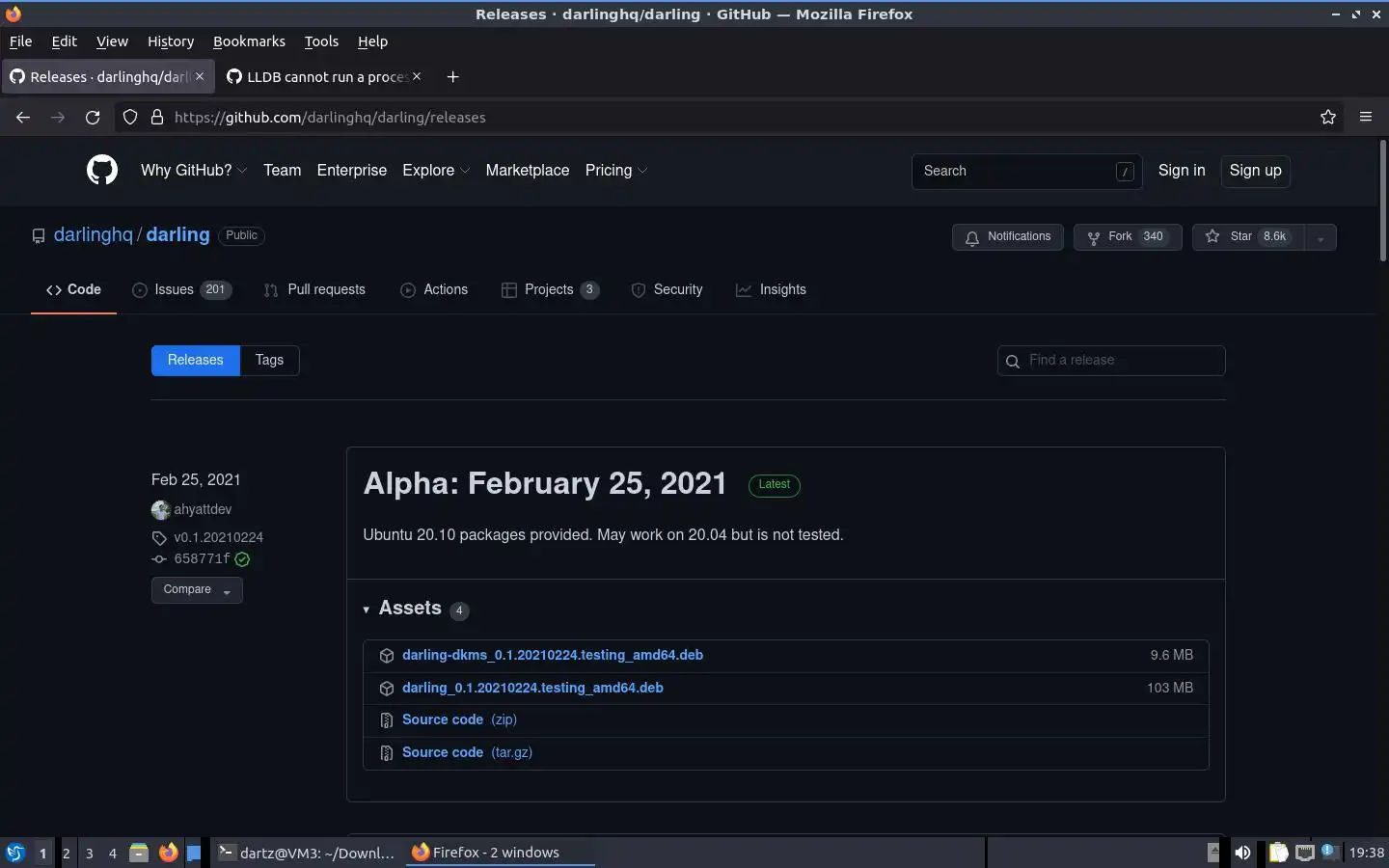Open Star list dropdown arrow
Image resolution: width=1389 pixels, height=868 pixels.
coord(1320,237)
